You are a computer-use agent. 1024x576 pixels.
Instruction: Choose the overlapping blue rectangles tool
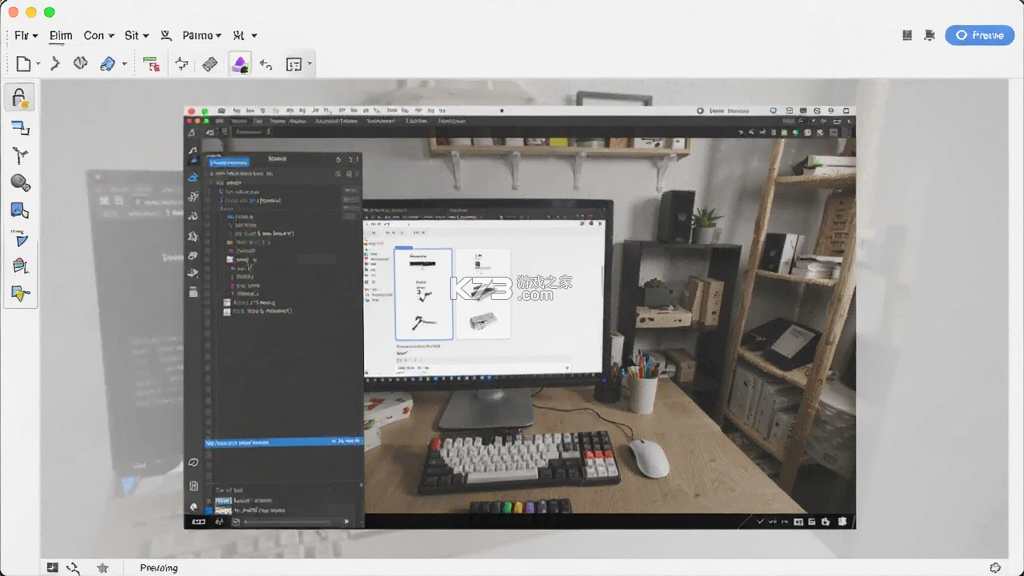click(x=20, y=128)
